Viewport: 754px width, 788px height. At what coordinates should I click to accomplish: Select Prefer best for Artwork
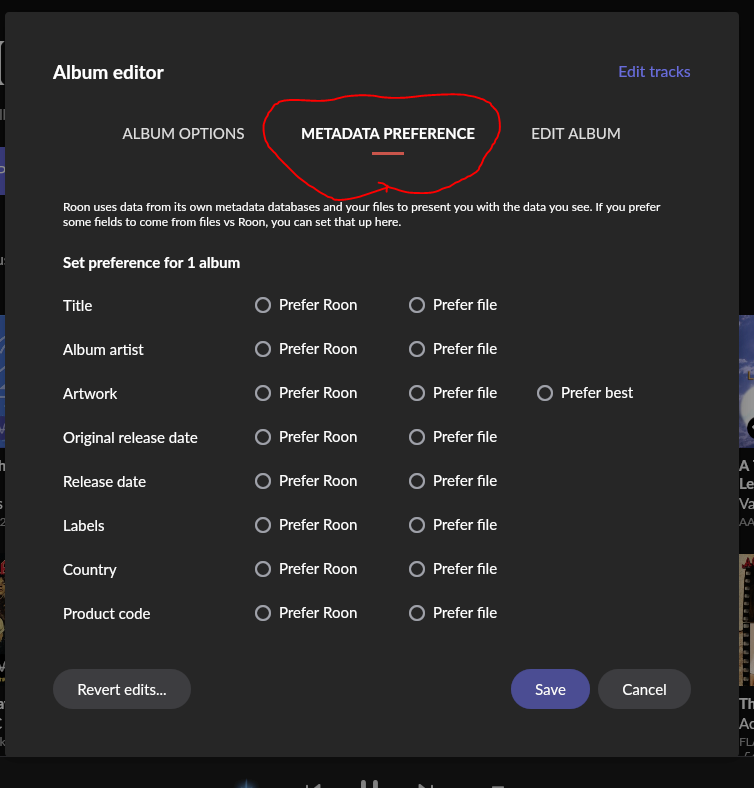pyautogui.click(x=545, y=393)
